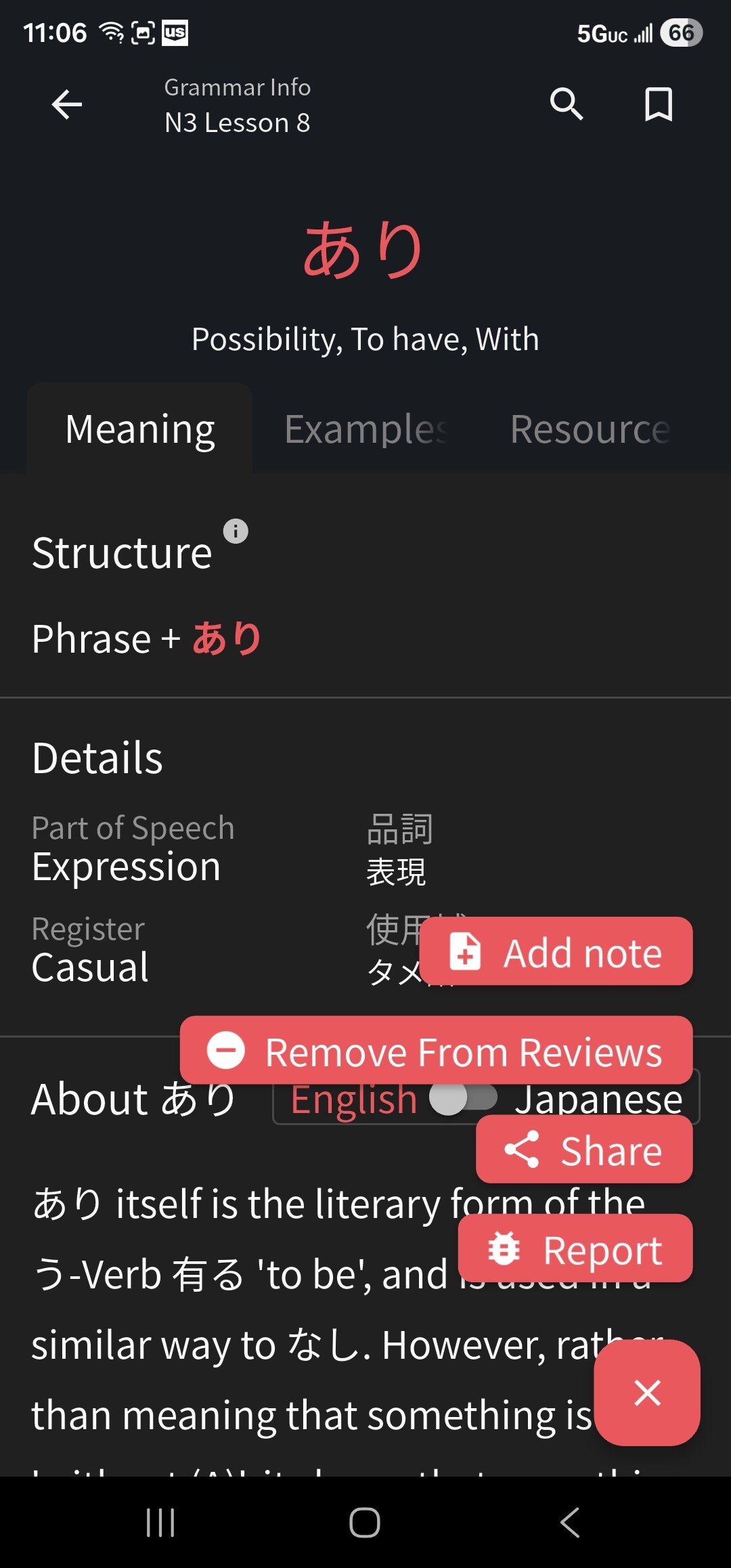Open Android recent apps

[160, 1523]
